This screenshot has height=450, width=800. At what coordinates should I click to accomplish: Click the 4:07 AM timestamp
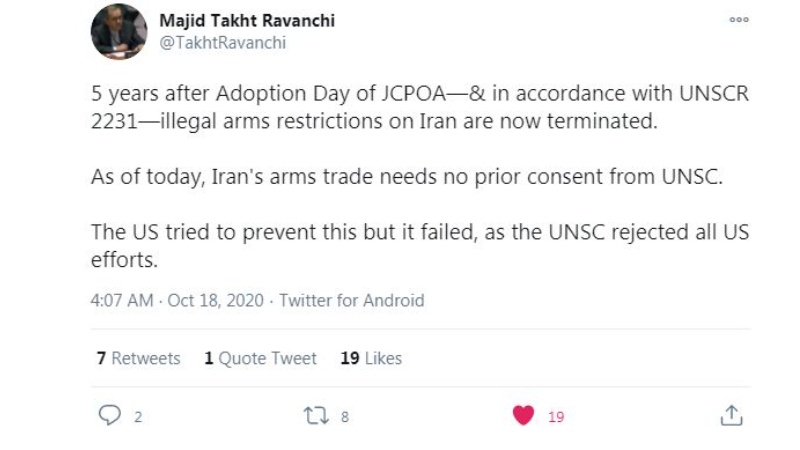[121, 300]
